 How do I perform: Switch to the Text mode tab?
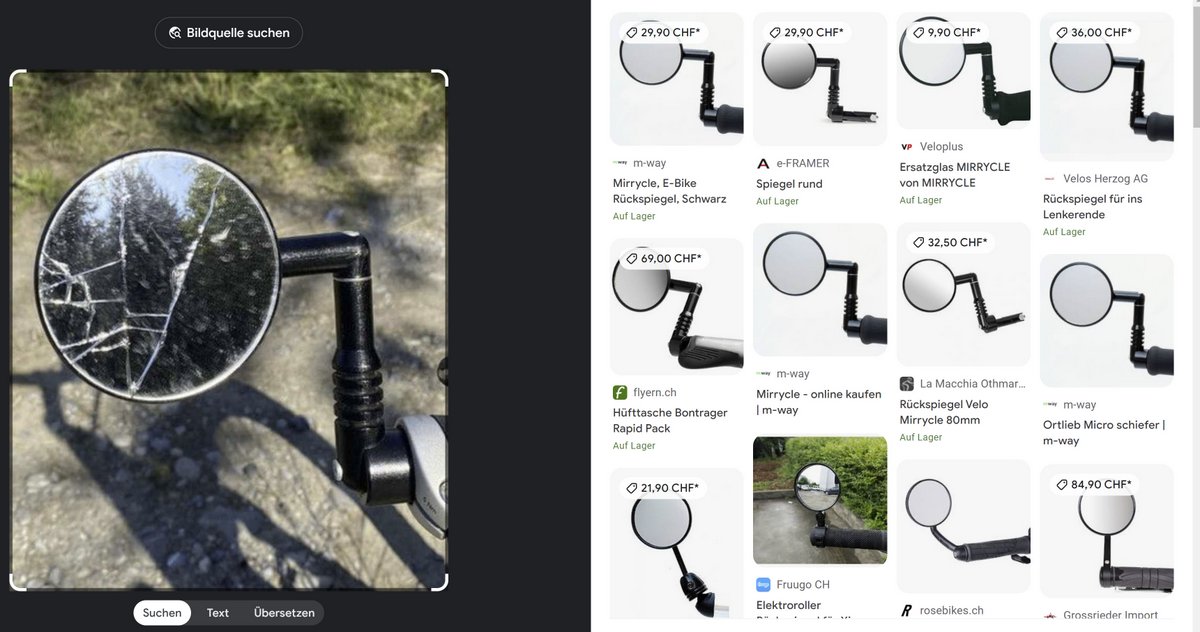tap(218, 613)
